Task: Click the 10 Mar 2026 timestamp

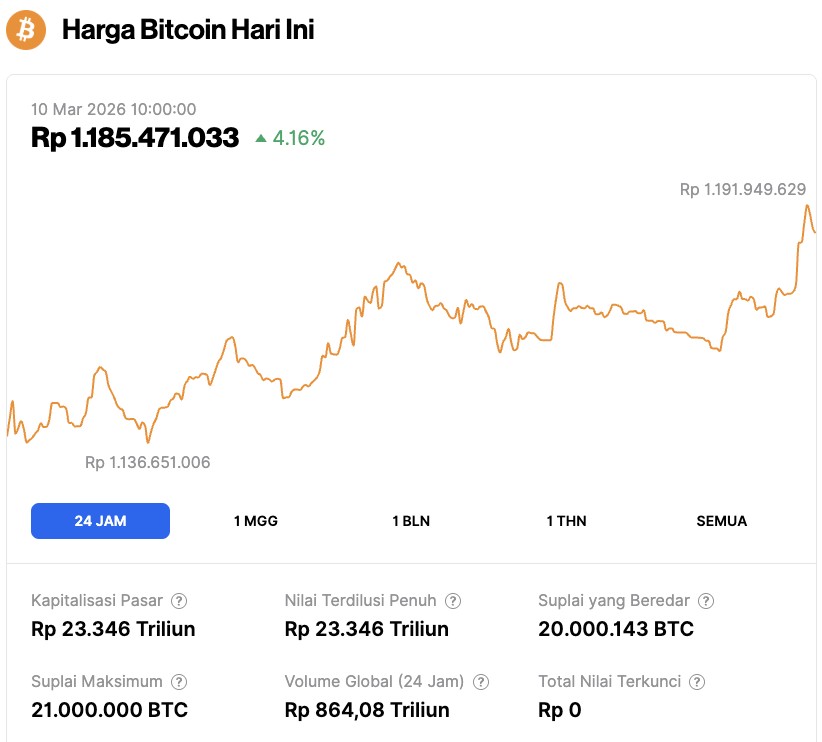Action: coord(113,109)
